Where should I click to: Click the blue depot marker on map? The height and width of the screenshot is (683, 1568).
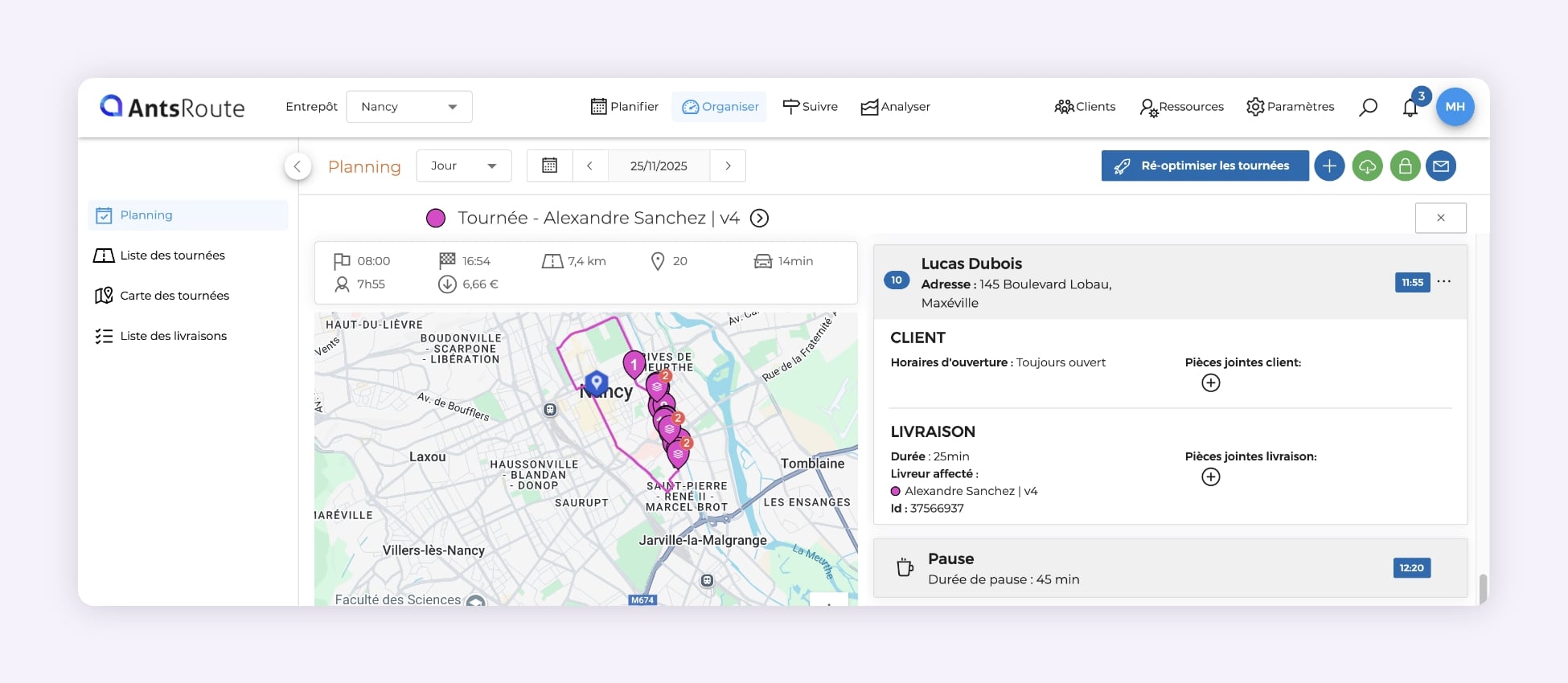[596, 382]
